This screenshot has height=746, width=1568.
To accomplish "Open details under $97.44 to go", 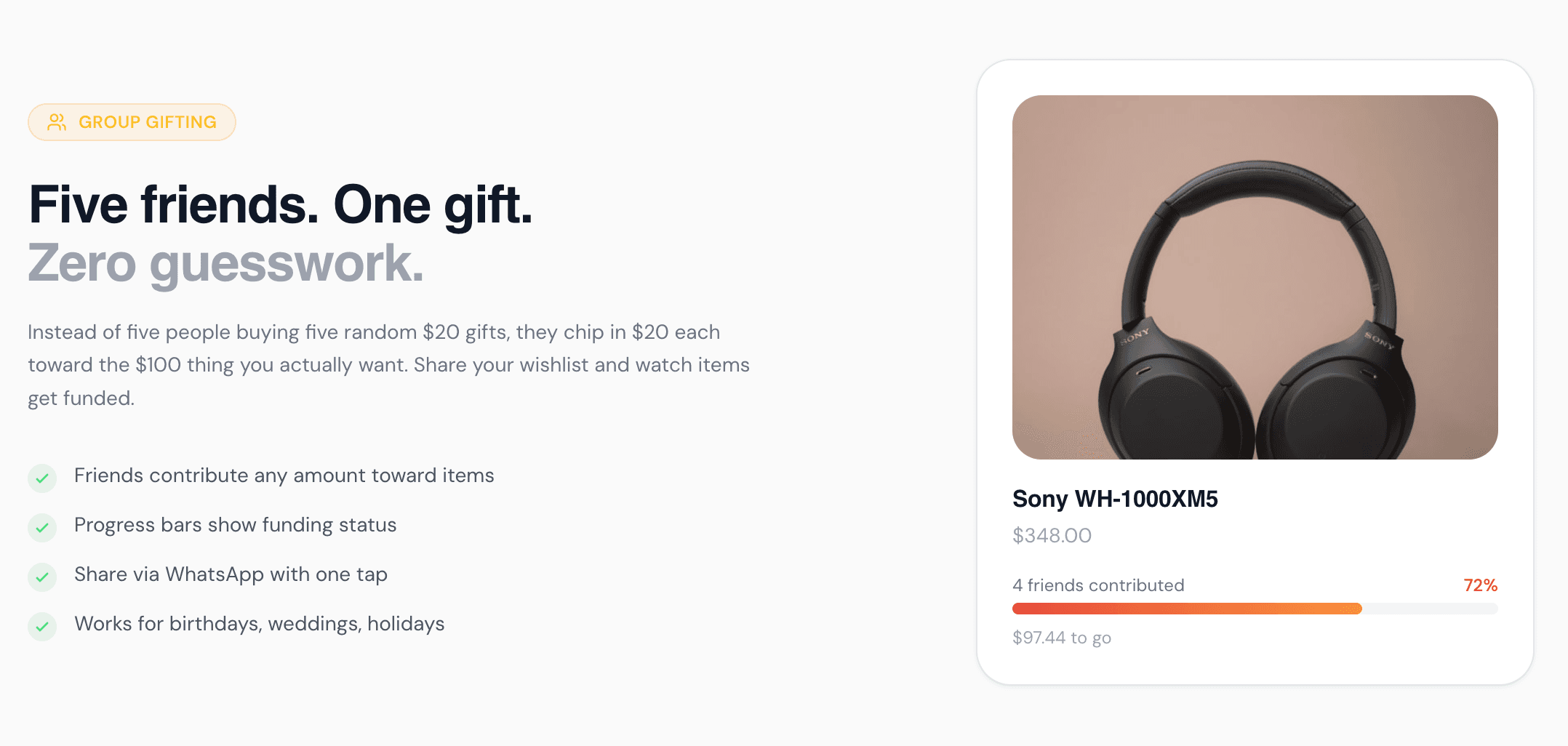I will point(1061,638).
